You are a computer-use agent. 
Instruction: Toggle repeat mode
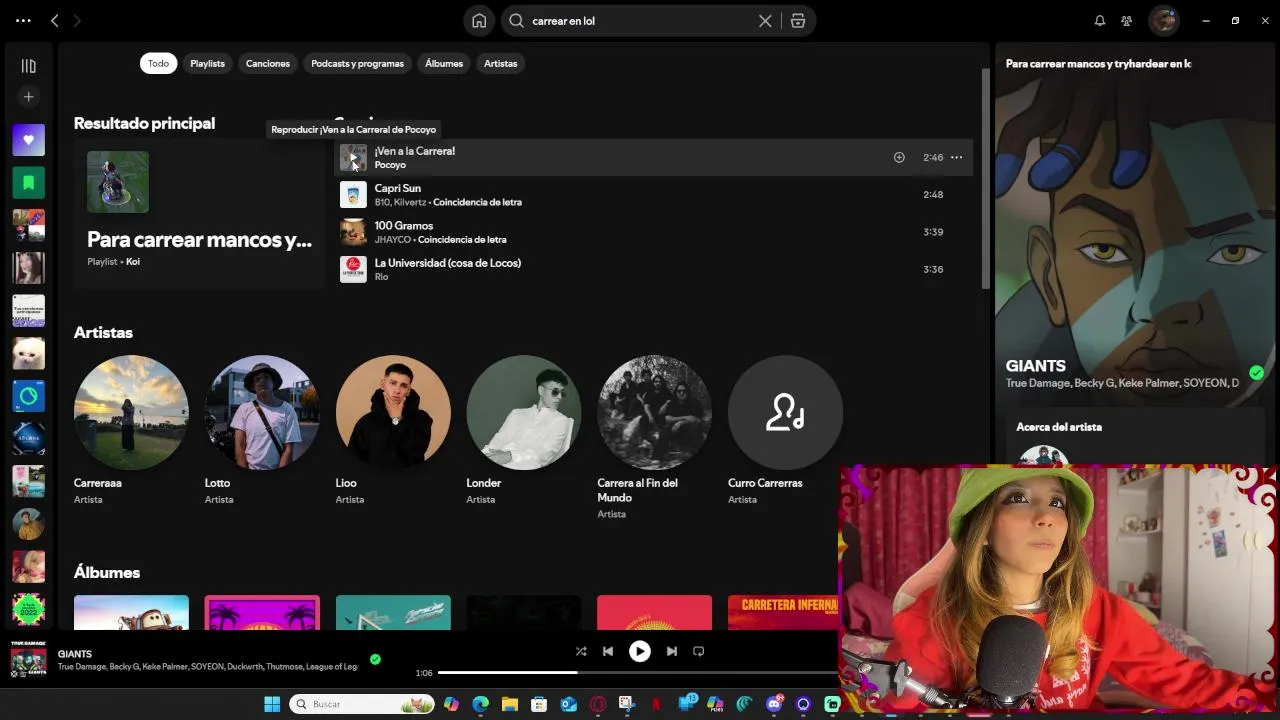pos(699,651)
